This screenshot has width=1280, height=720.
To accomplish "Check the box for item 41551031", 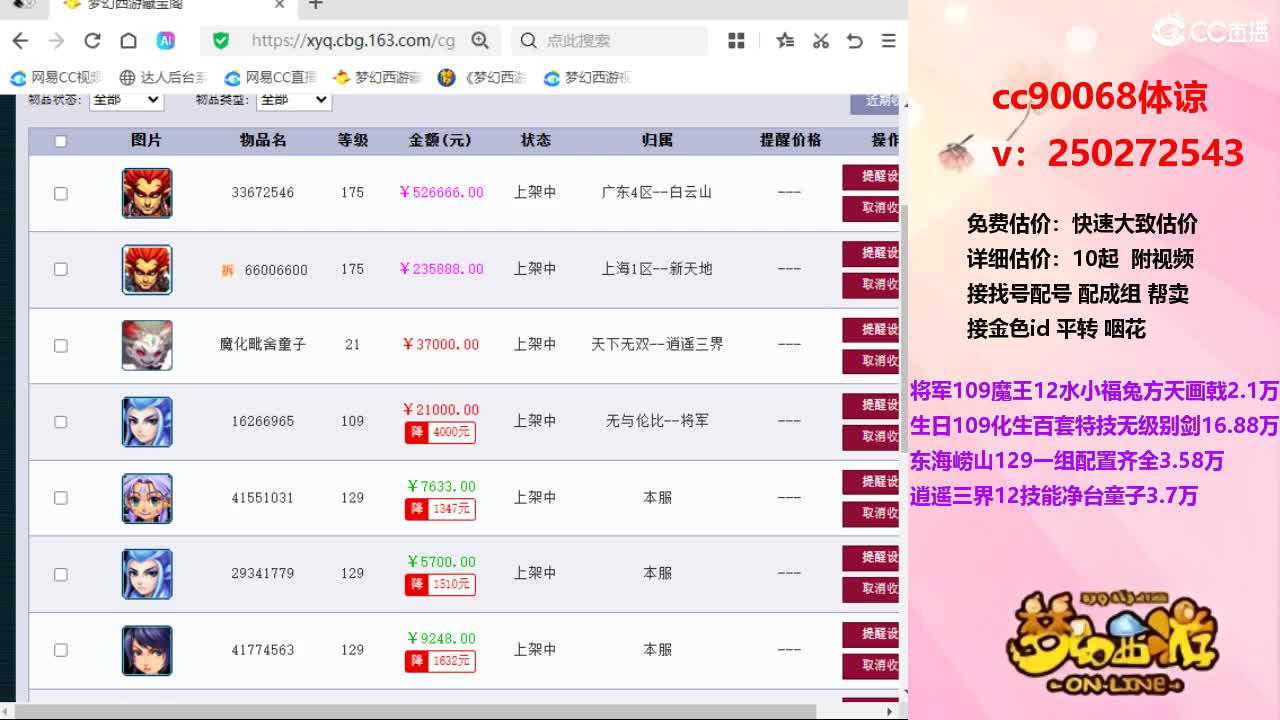I will click(x=60, y=497).
